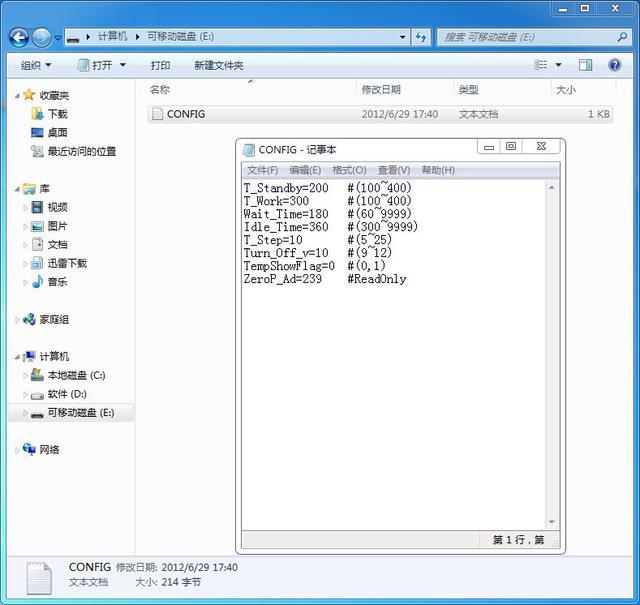Image resolution: width=640 pixels, height=605 pixels.
Task: Click 修改日期 value in details pane
Action: pyautogui.click(x=199, y=567)
